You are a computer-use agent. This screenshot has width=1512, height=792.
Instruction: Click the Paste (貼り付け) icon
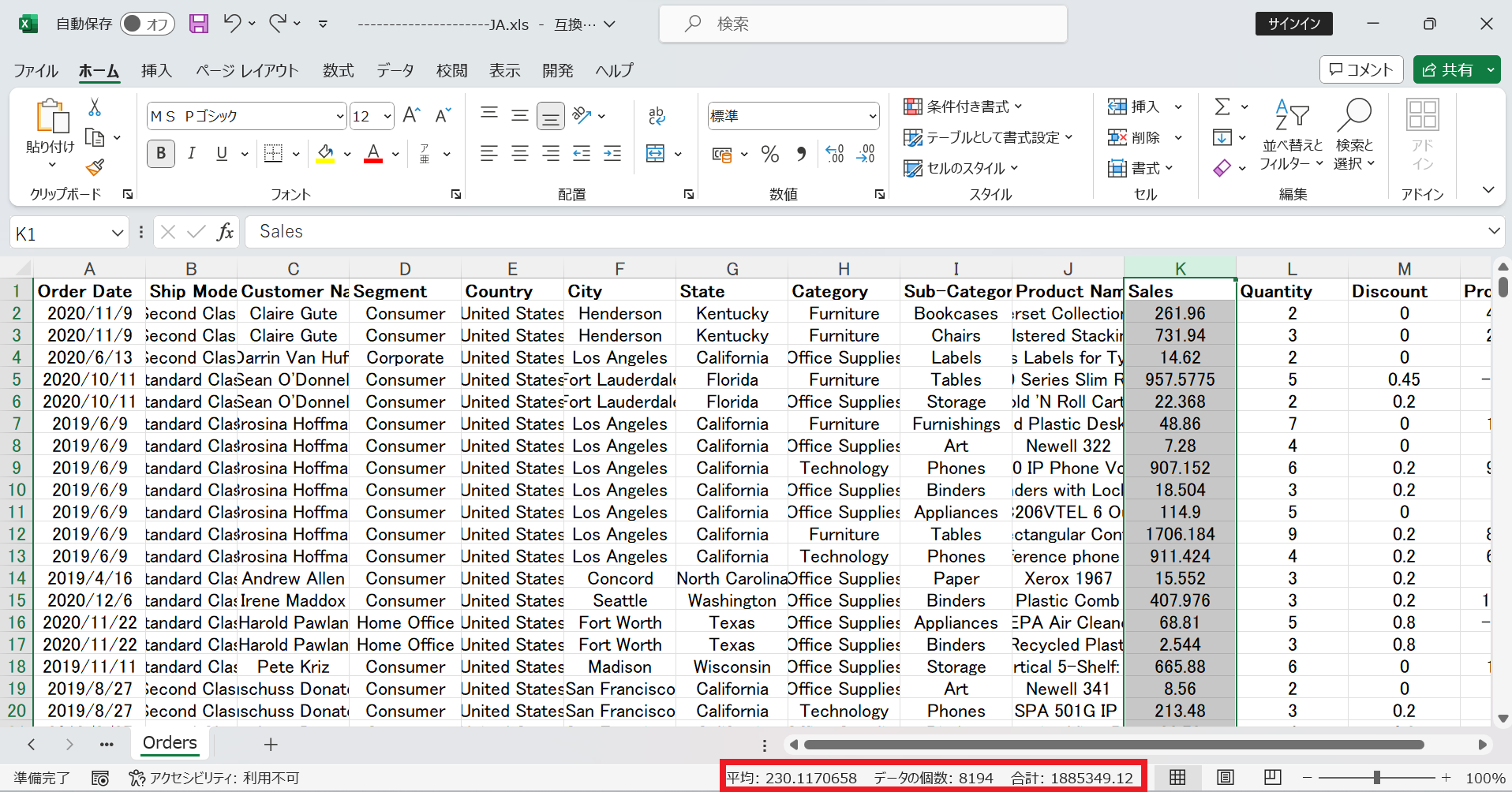point(52,116)
